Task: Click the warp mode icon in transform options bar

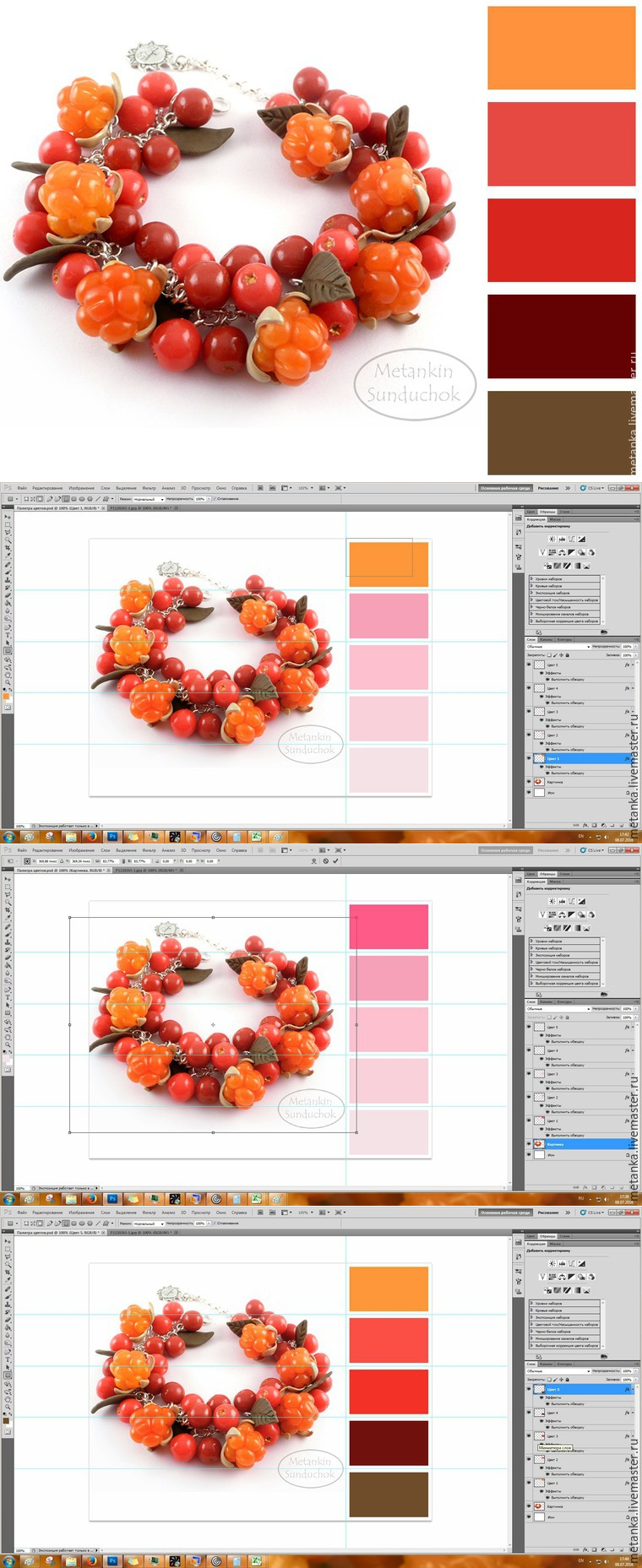Action: click(314, 861)
